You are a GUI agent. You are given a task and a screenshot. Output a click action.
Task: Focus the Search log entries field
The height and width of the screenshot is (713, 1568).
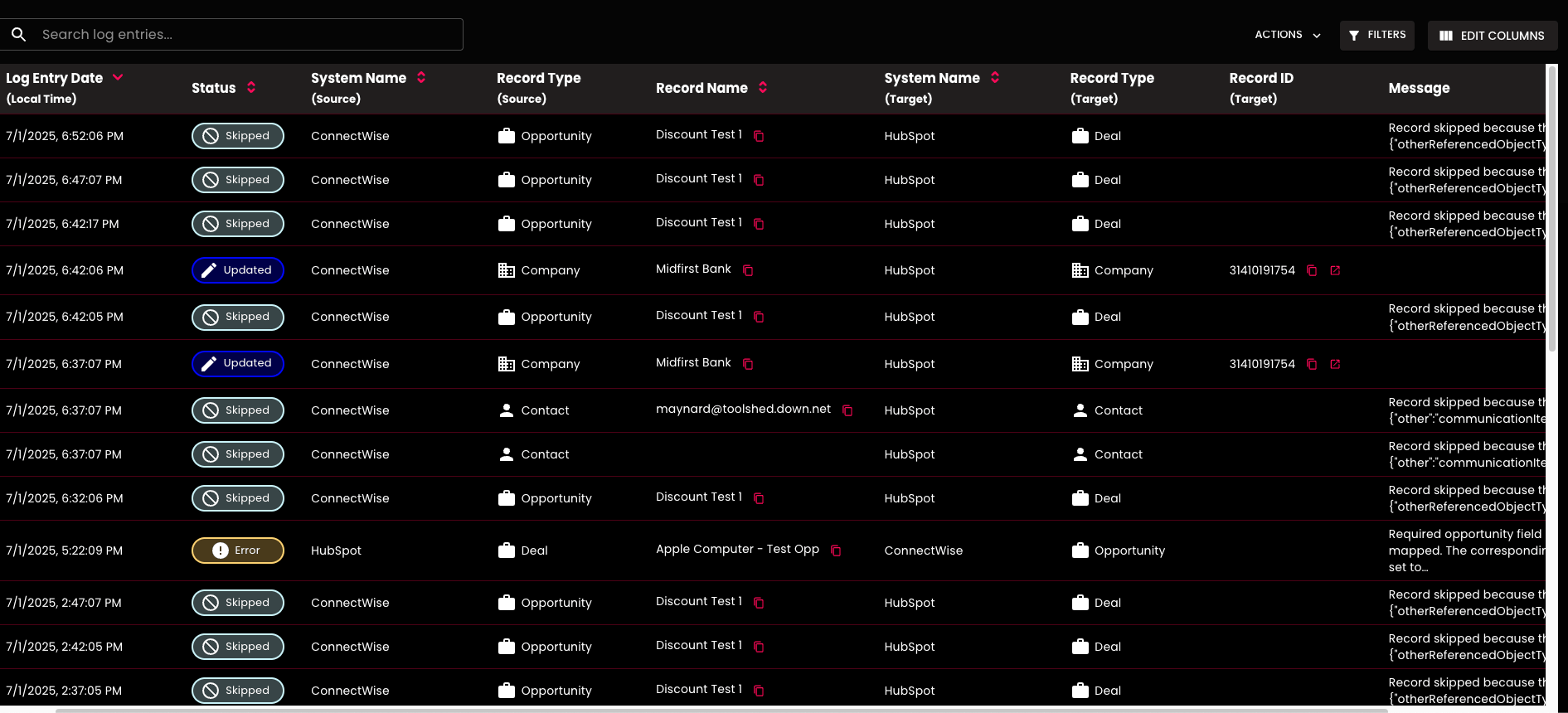[x=231, y=34]
